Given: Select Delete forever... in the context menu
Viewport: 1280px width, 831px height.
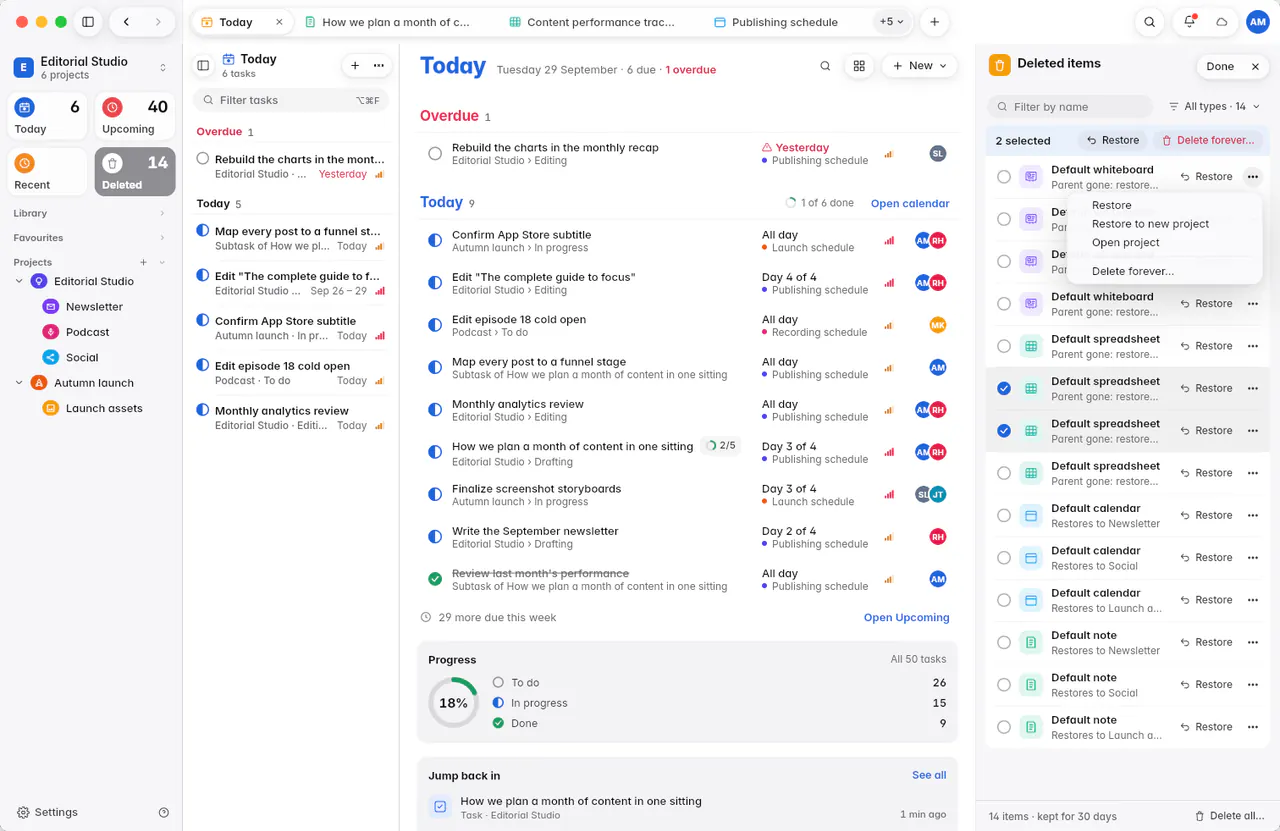Looking at the screenshot, I should tap(1133, 271).
